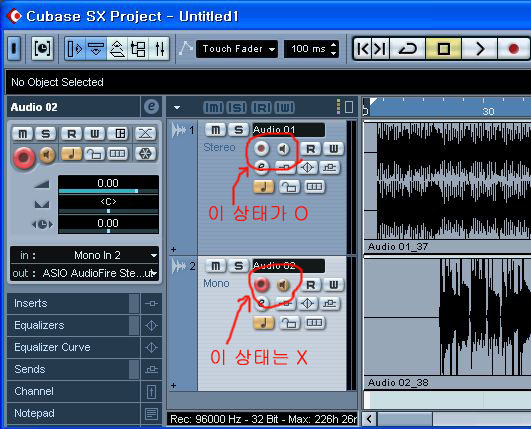The width and height of the screenshot is (531, 429).
Task: Solo Audio 02 in the inspector
Action: tap(45, 134)
